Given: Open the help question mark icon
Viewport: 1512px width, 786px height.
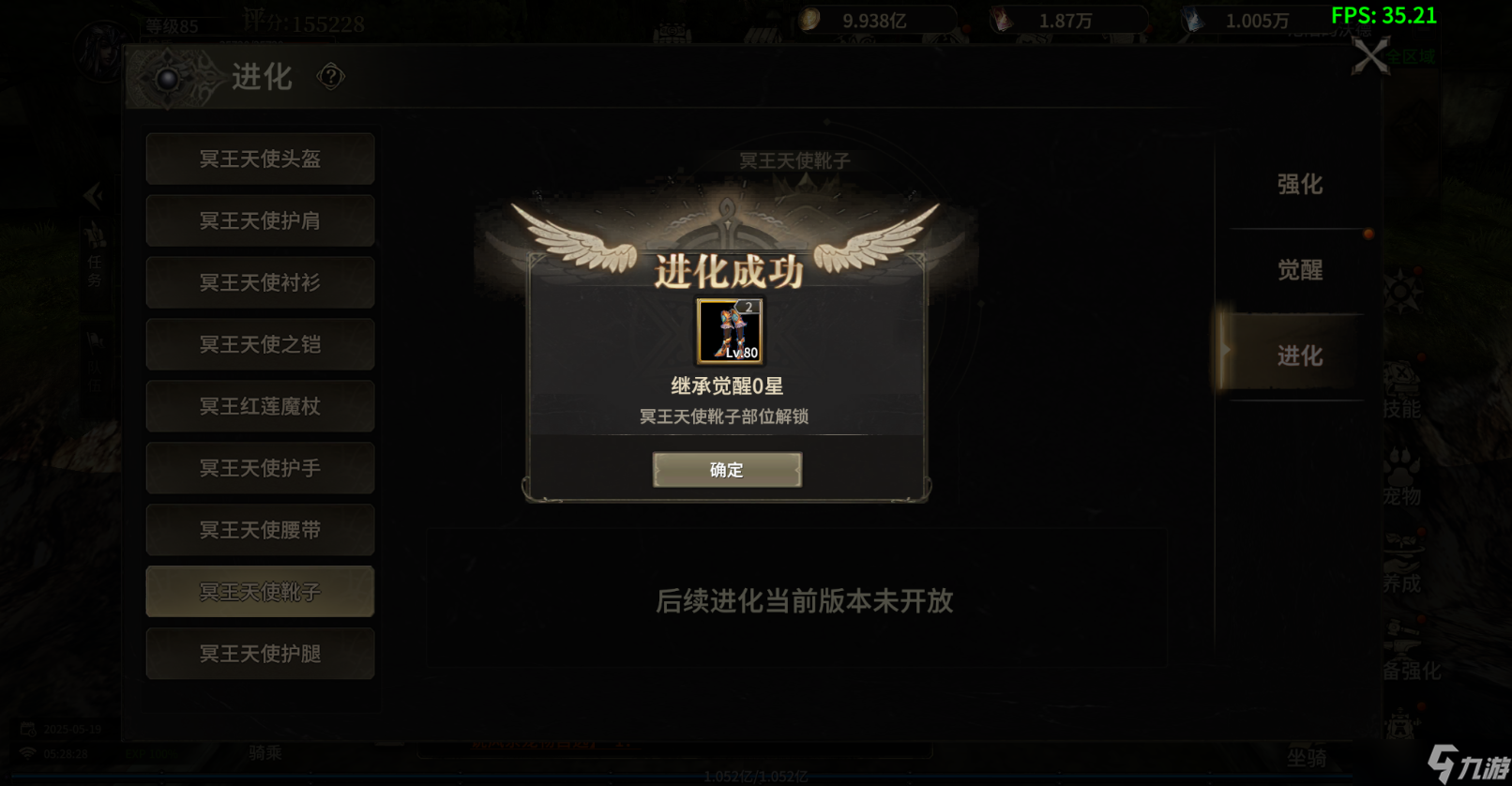Looking at the screenshot, I should [x=330, y=76].
